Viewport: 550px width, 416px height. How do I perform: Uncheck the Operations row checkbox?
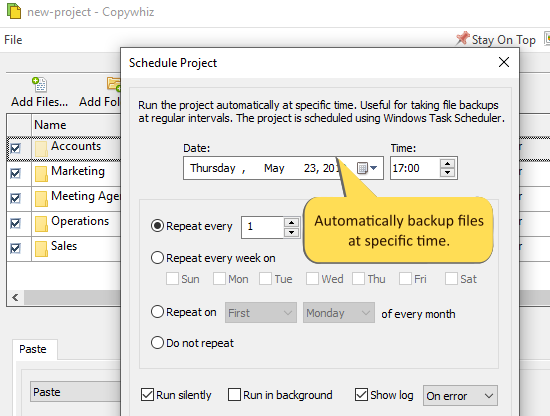[15, 223]
